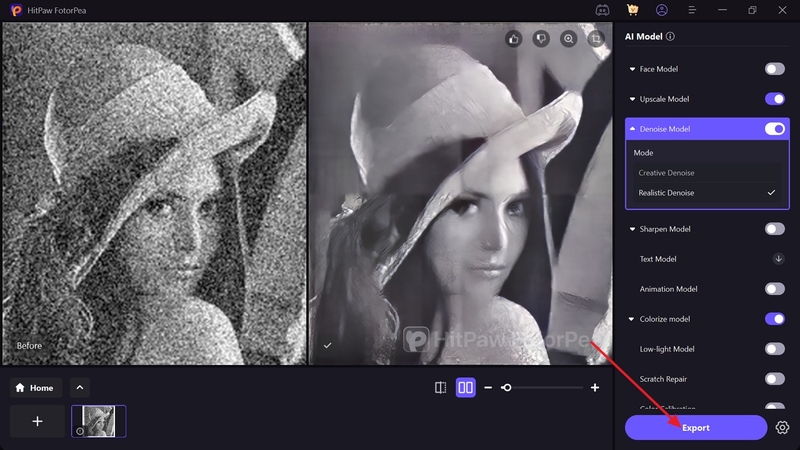Click the Before image pane
This screenshot has width=800, height=450.
pyautogui.click(x=155, y=193)
